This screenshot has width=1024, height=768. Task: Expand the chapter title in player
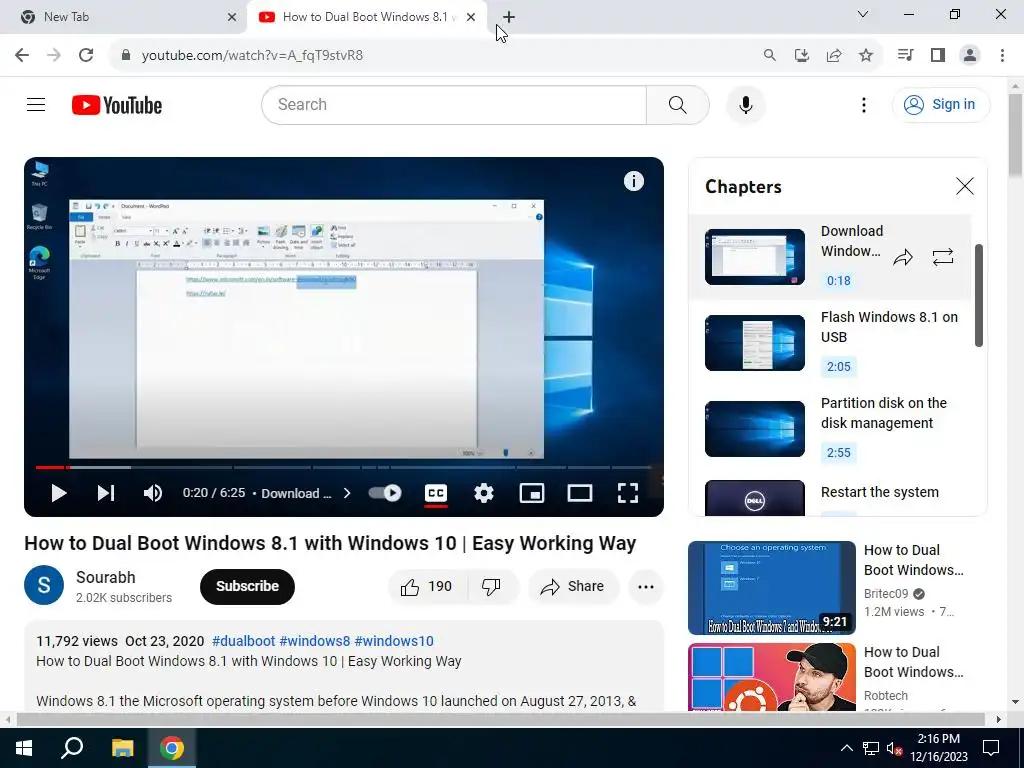[306, 493]
